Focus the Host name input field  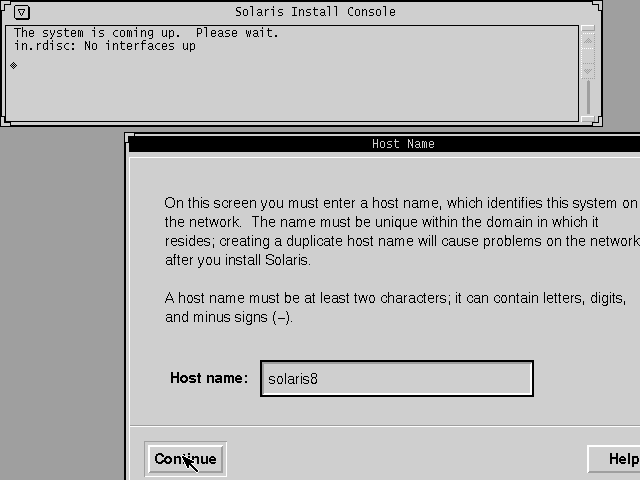[x=397, y=378]
